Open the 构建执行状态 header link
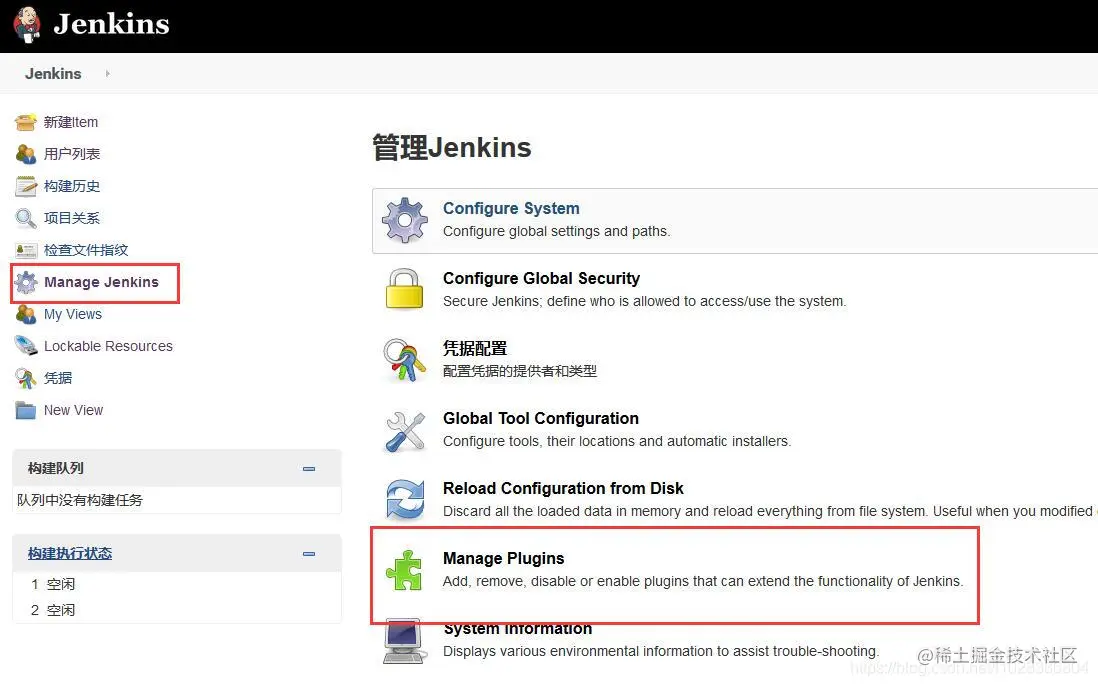Viewport: 1098px width, 686px height. point(70,554)
